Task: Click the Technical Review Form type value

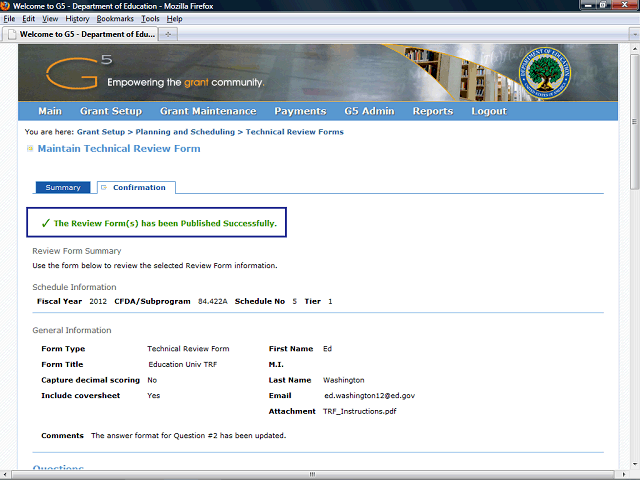Action: (x=188, y=349)
